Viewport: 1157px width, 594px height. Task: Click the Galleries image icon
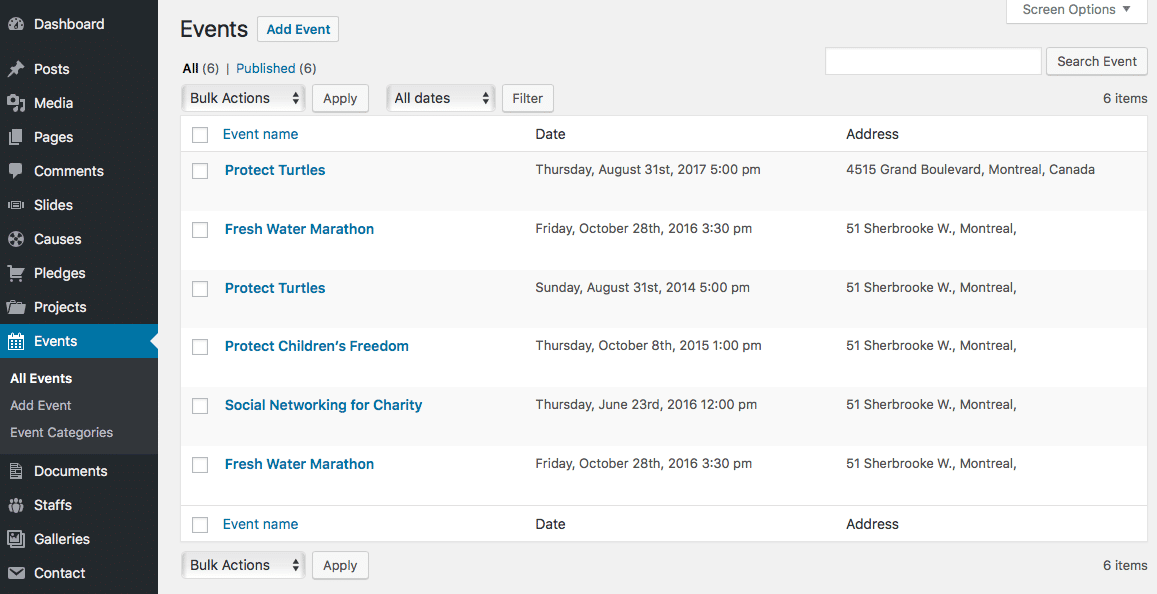pyautogui.click(x=15, y=539)
